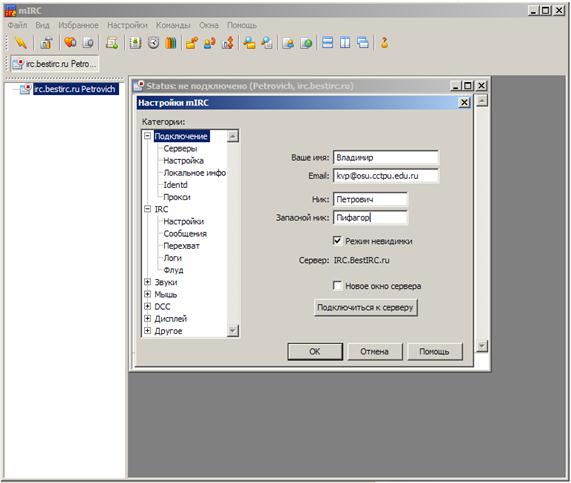Select Identd in the category tree
Screen dimensions: 571x483
tap(176, 185)
